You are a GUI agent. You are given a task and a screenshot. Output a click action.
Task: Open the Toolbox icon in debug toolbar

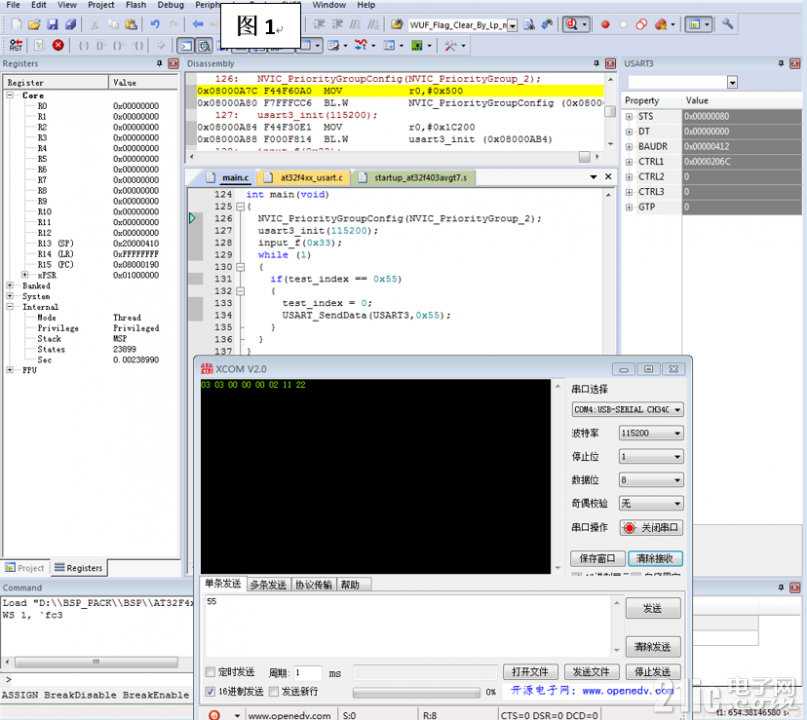450,45
